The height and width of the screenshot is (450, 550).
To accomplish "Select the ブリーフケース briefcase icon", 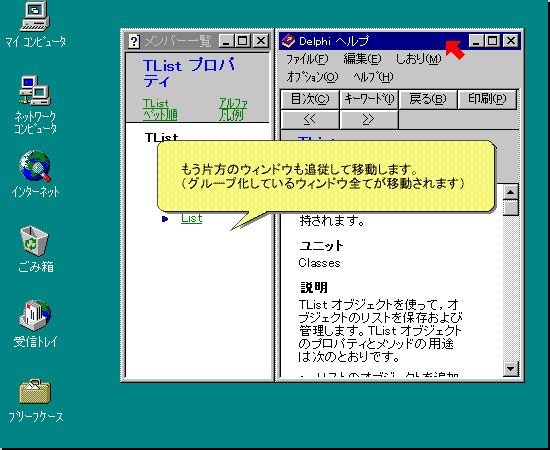I will point(35,391).
